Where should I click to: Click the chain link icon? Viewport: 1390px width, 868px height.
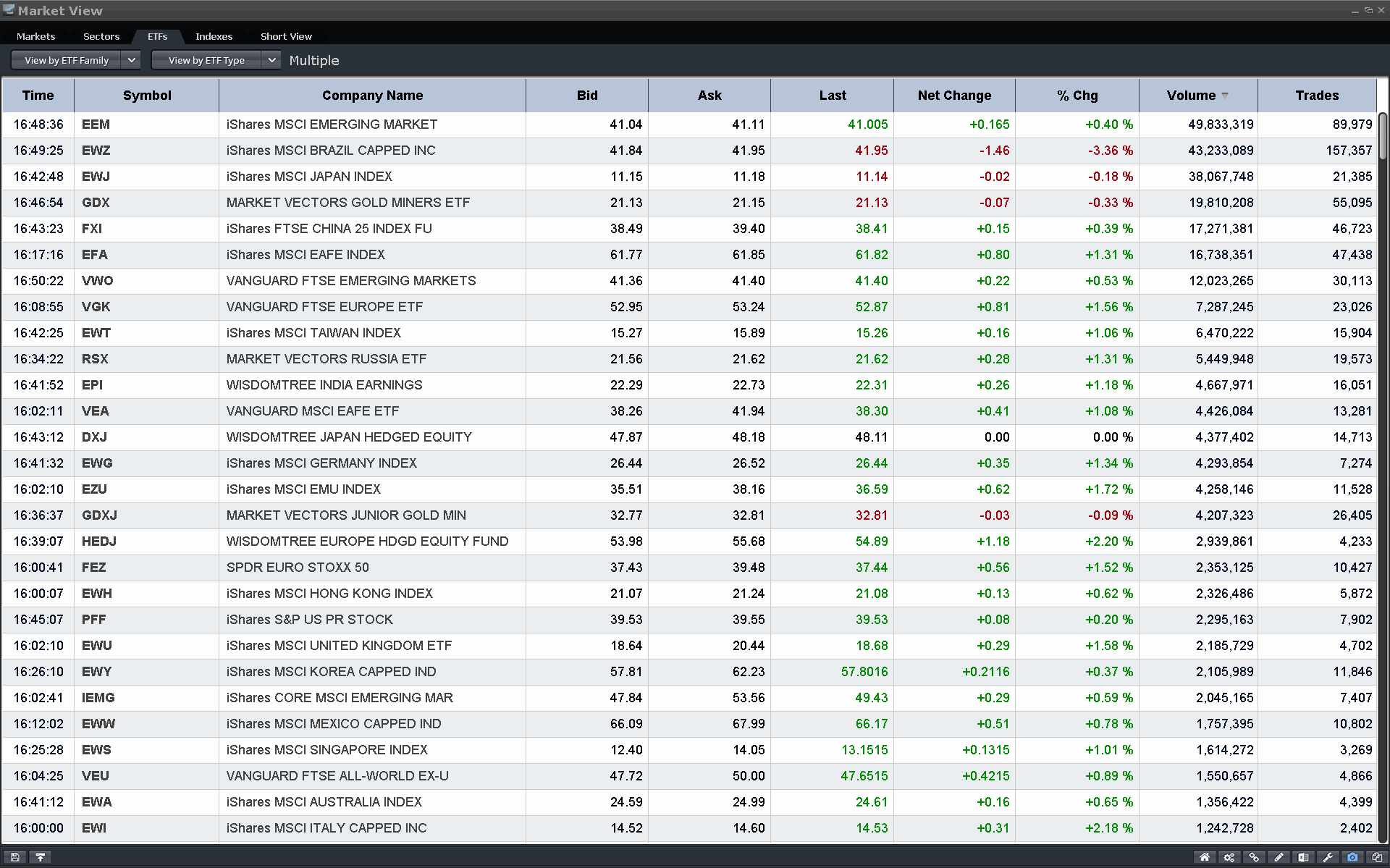click(x=1254, y=857)
